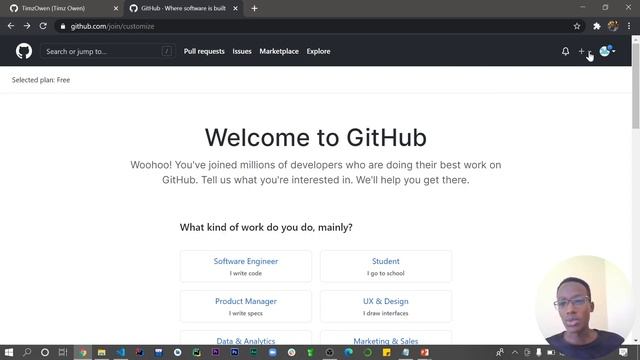View the site lock information
Screen dimensions: 640x360
click(x=62, y=26)
